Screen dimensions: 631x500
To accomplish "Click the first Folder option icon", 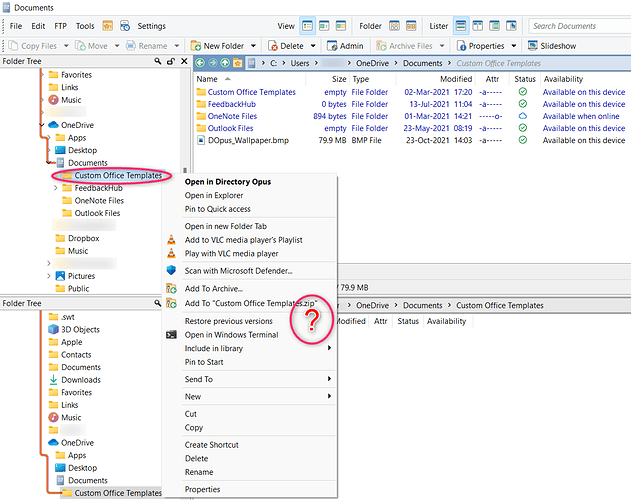I will pos(394,26).
